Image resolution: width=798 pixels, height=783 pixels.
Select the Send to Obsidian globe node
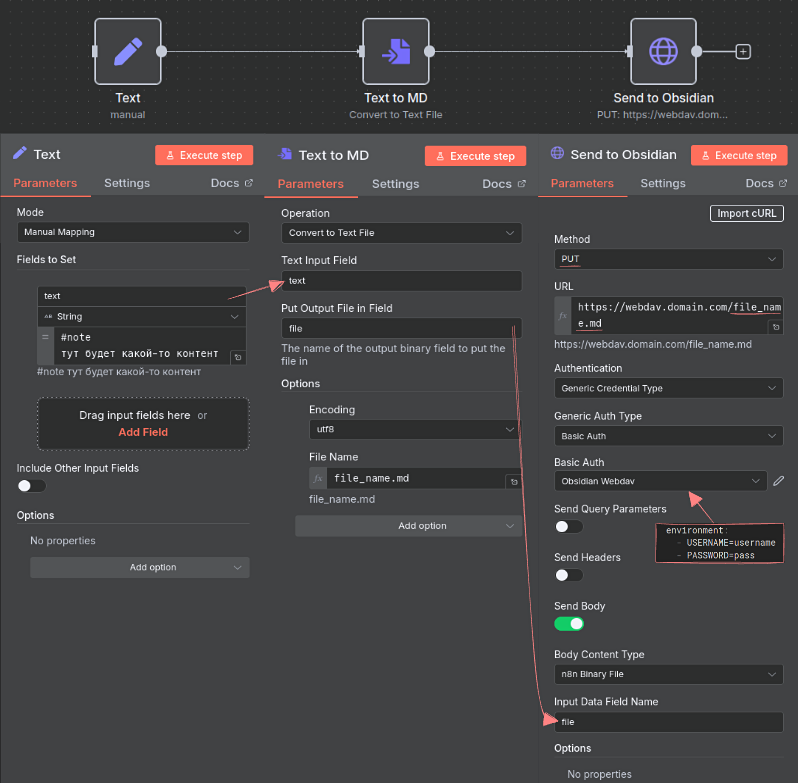click(663, 51)
